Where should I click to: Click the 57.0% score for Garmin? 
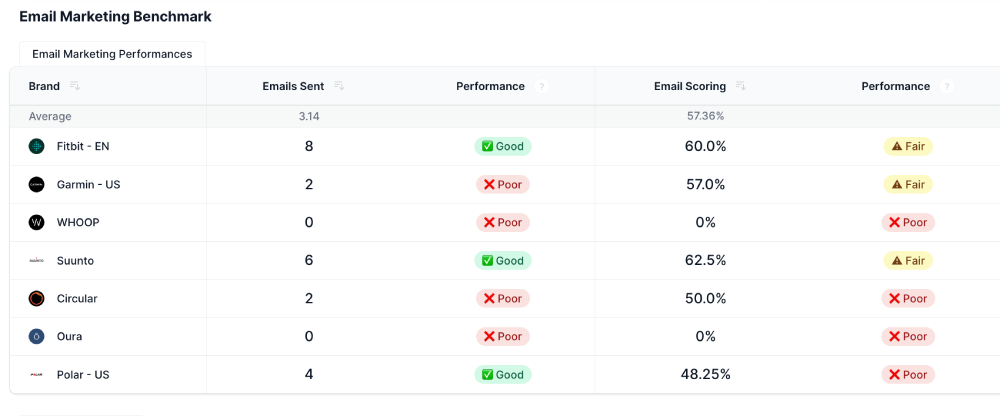tap(705, 184)
